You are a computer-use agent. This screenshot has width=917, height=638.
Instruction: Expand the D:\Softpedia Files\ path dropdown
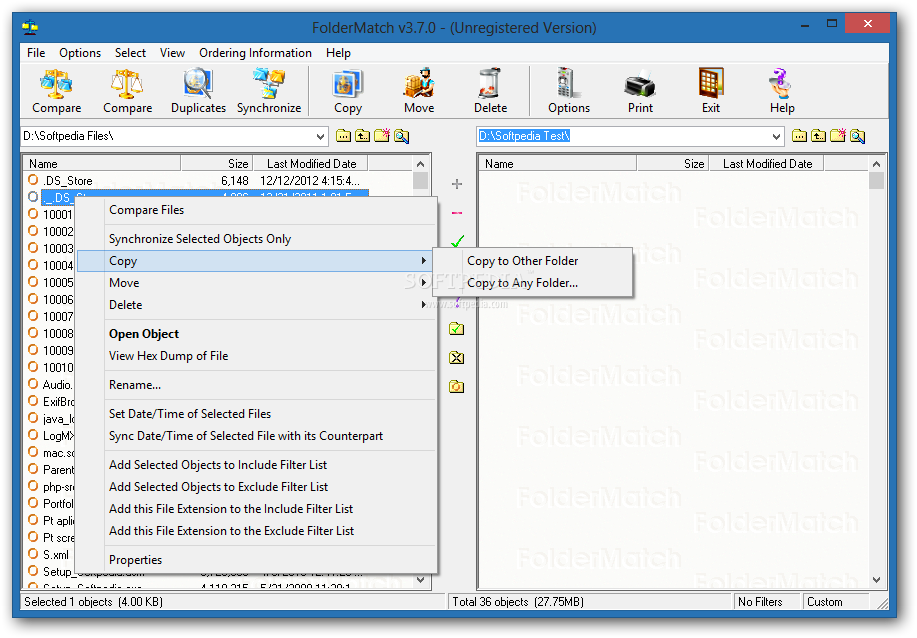[x=320, y=136]
